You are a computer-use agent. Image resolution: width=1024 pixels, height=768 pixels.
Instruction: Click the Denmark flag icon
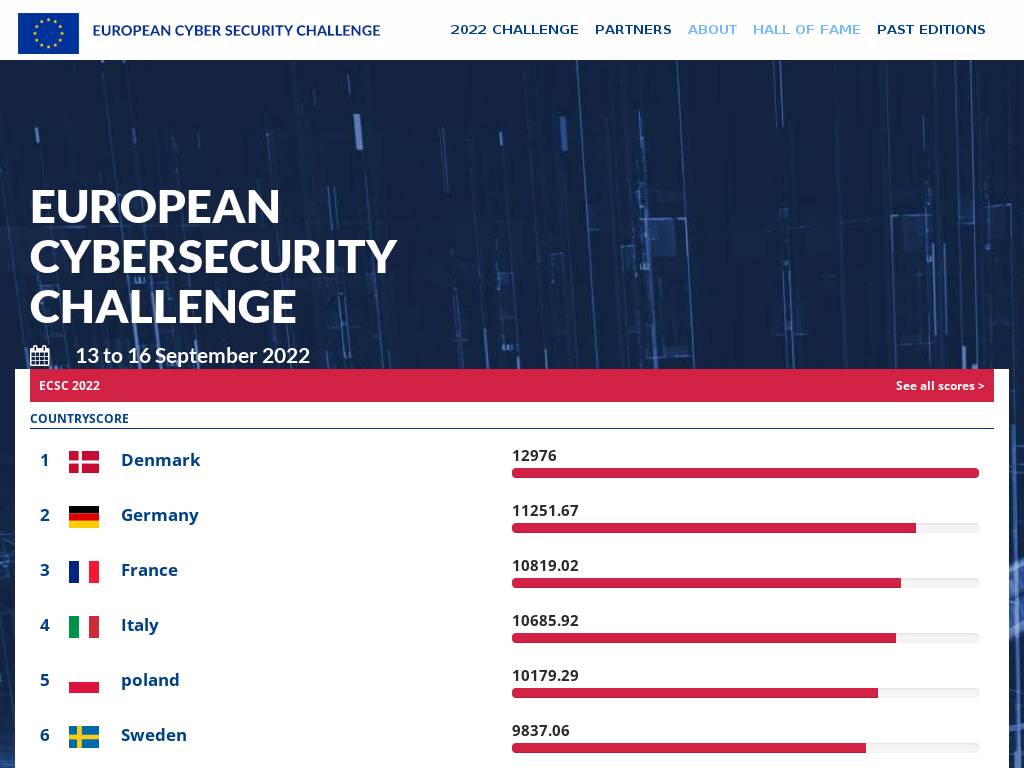84,461
